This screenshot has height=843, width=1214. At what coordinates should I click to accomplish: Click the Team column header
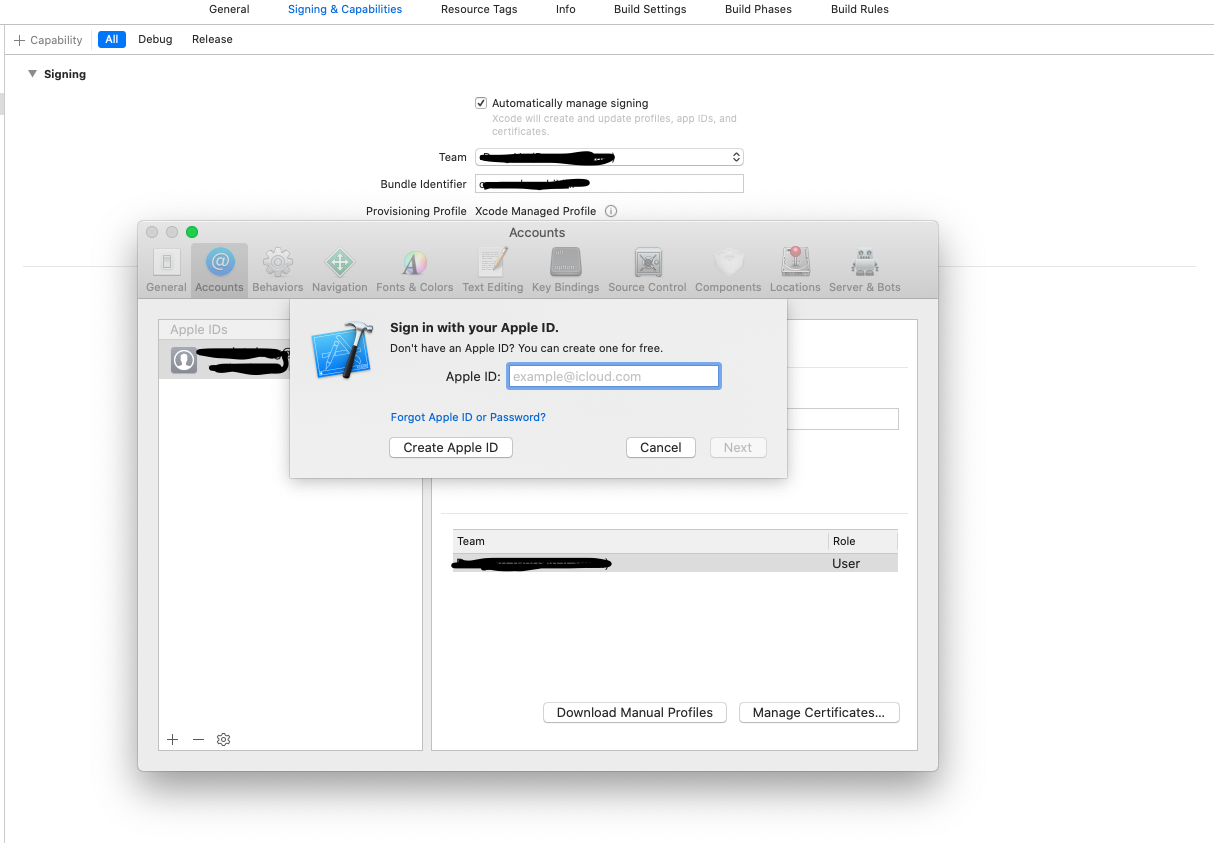[x=640, y=541]
